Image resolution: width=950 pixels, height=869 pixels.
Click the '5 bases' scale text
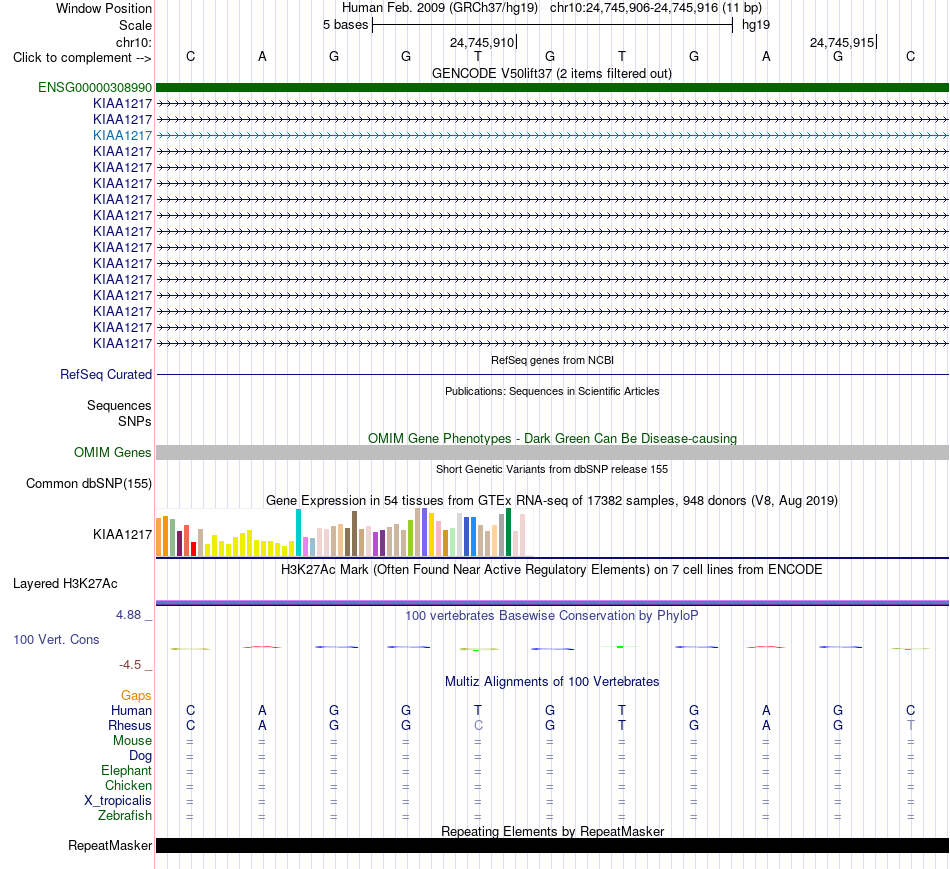point(345,25)
